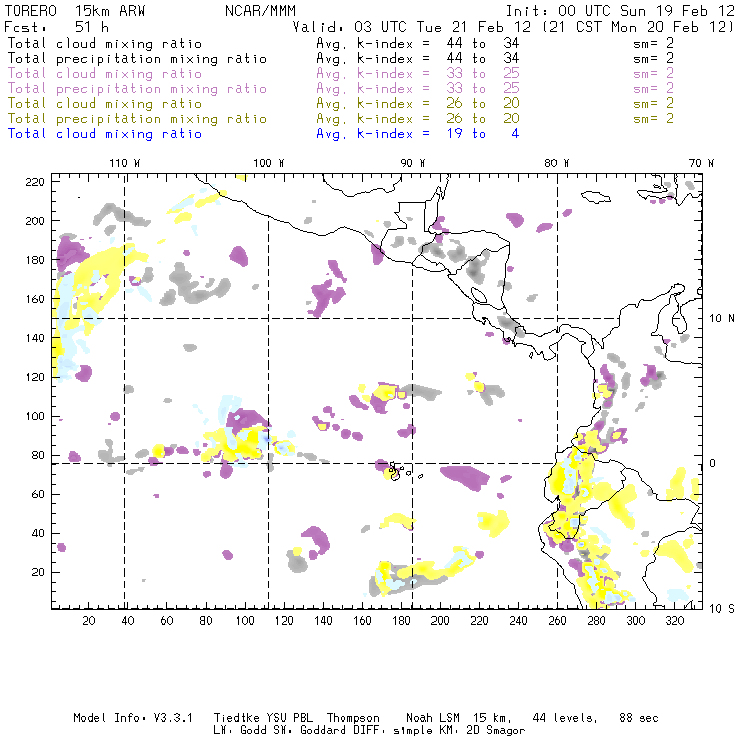Image resolution: width=740 pixels, height=740 pixels.
Task: Select the "Noah LSM" text
Action: [433, 718]
